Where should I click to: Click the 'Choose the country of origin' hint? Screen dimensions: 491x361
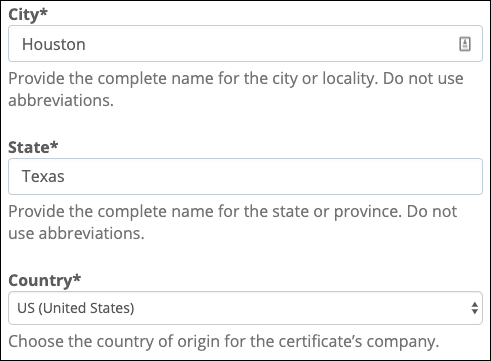(x=224, y=342)
